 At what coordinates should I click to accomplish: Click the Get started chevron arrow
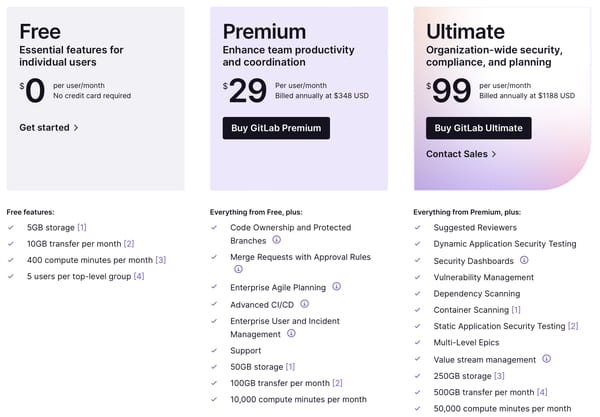(x=76, y=128)
